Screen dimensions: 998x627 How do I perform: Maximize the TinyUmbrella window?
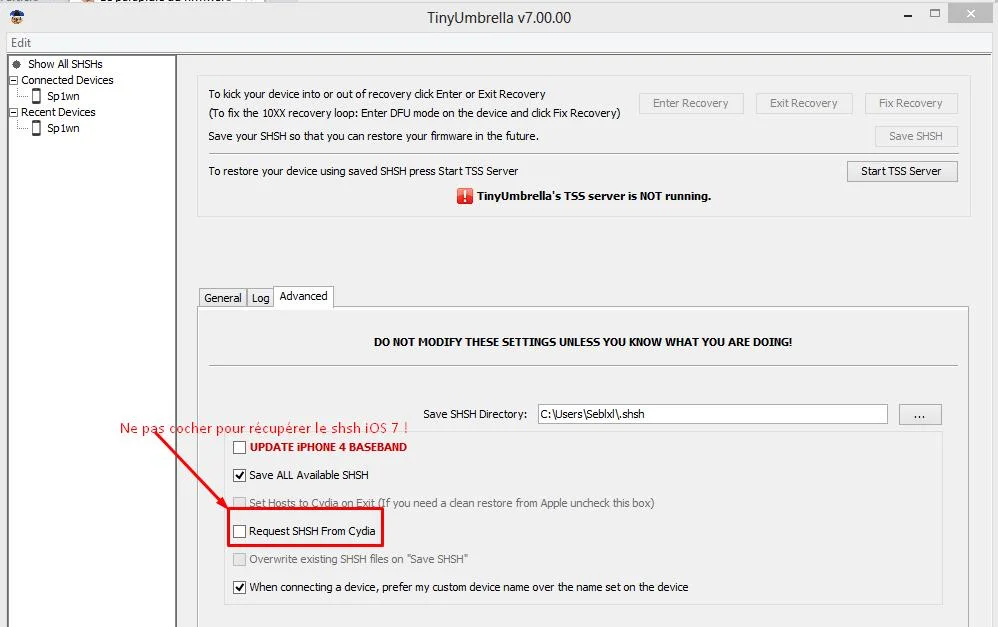click(935, 13)
